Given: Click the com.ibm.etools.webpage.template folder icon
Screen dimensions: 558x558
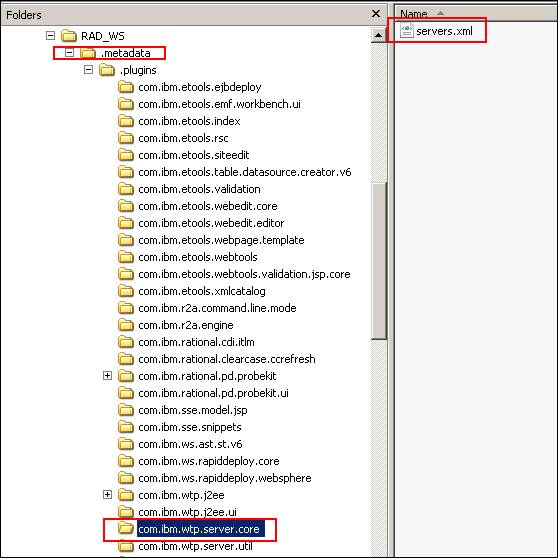Looking at the screenshot, I should point(126,240).
